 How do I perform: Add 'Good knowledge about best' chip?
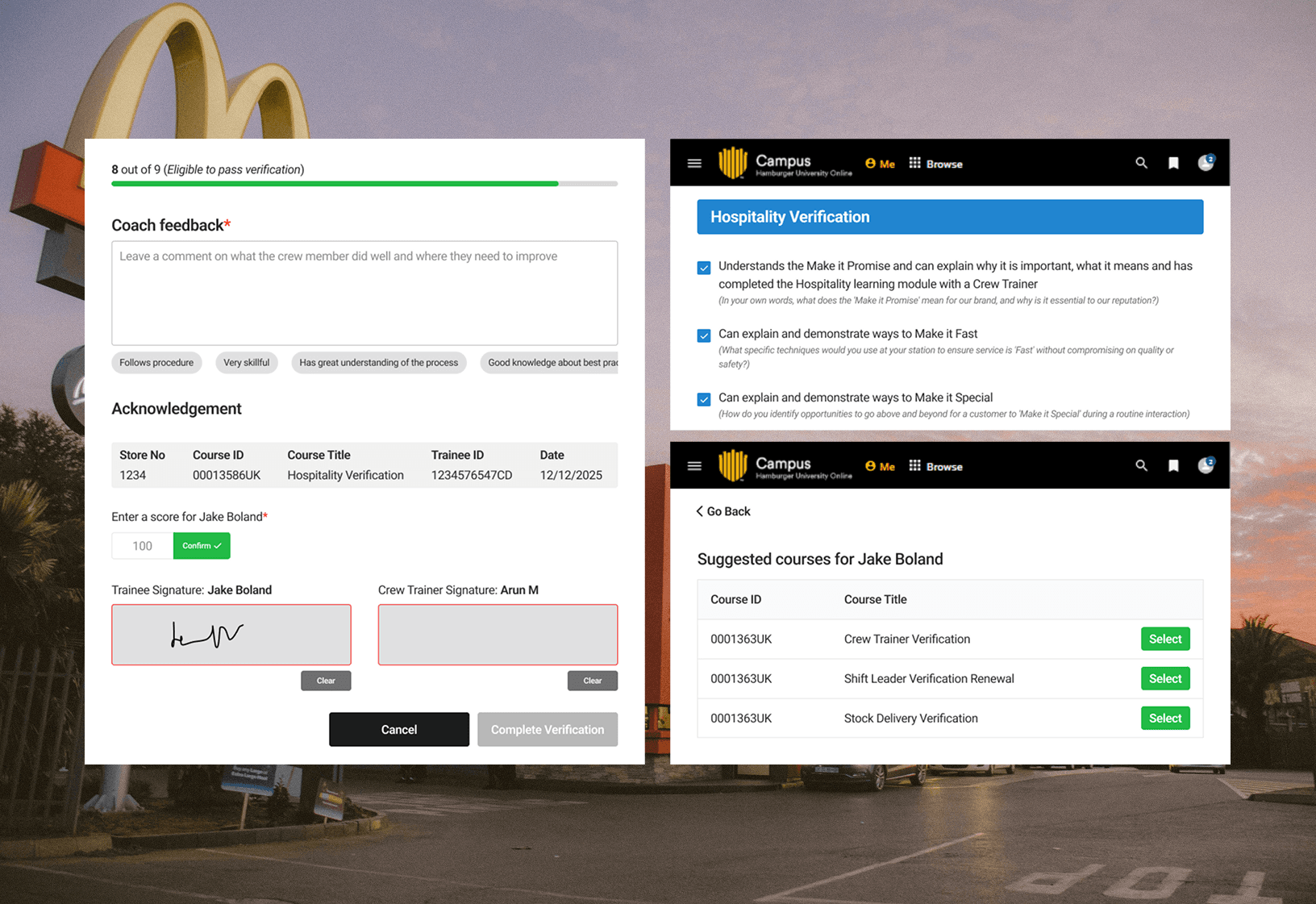click(549, 363)
